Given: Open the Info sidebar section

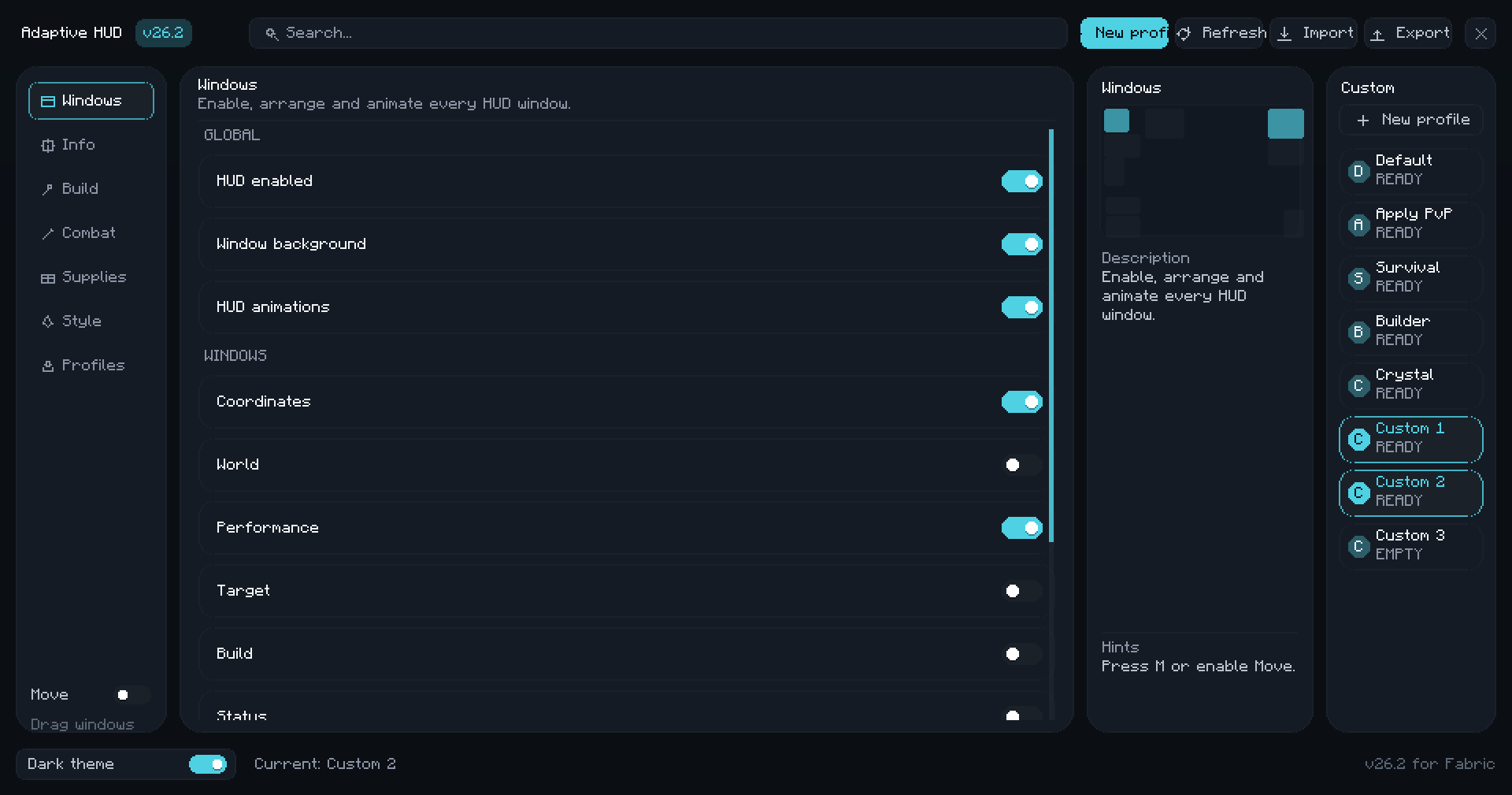Looking at the screenshot, I should point(91,145).
